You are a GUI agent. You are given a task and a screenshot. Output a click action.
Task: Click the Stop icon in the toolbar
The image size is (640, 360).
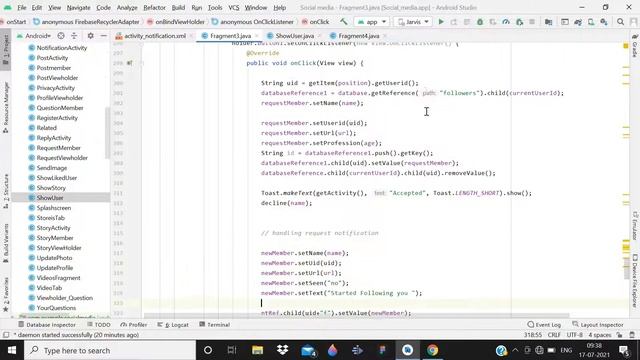tap(532, 22)
